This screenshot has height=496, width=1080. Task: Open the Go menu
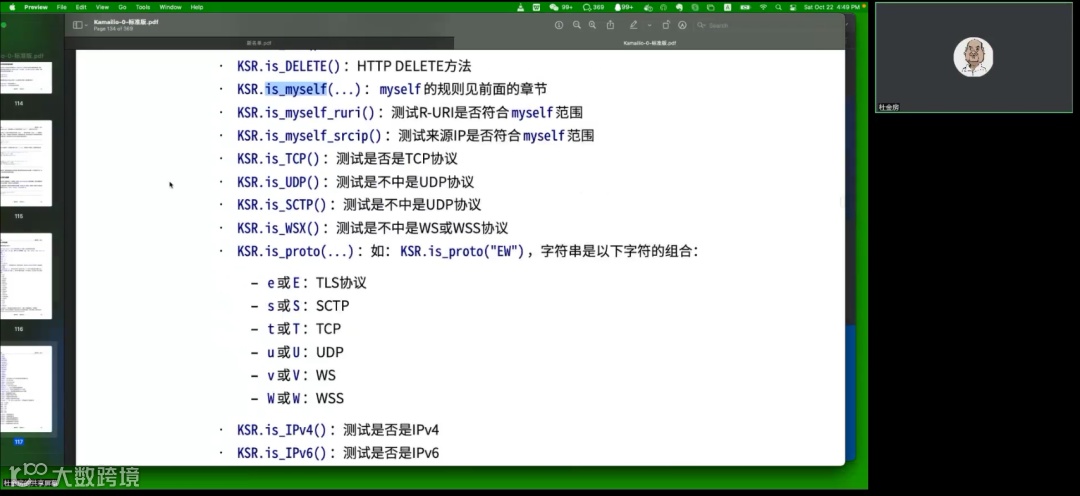click(x=123, y=7)
